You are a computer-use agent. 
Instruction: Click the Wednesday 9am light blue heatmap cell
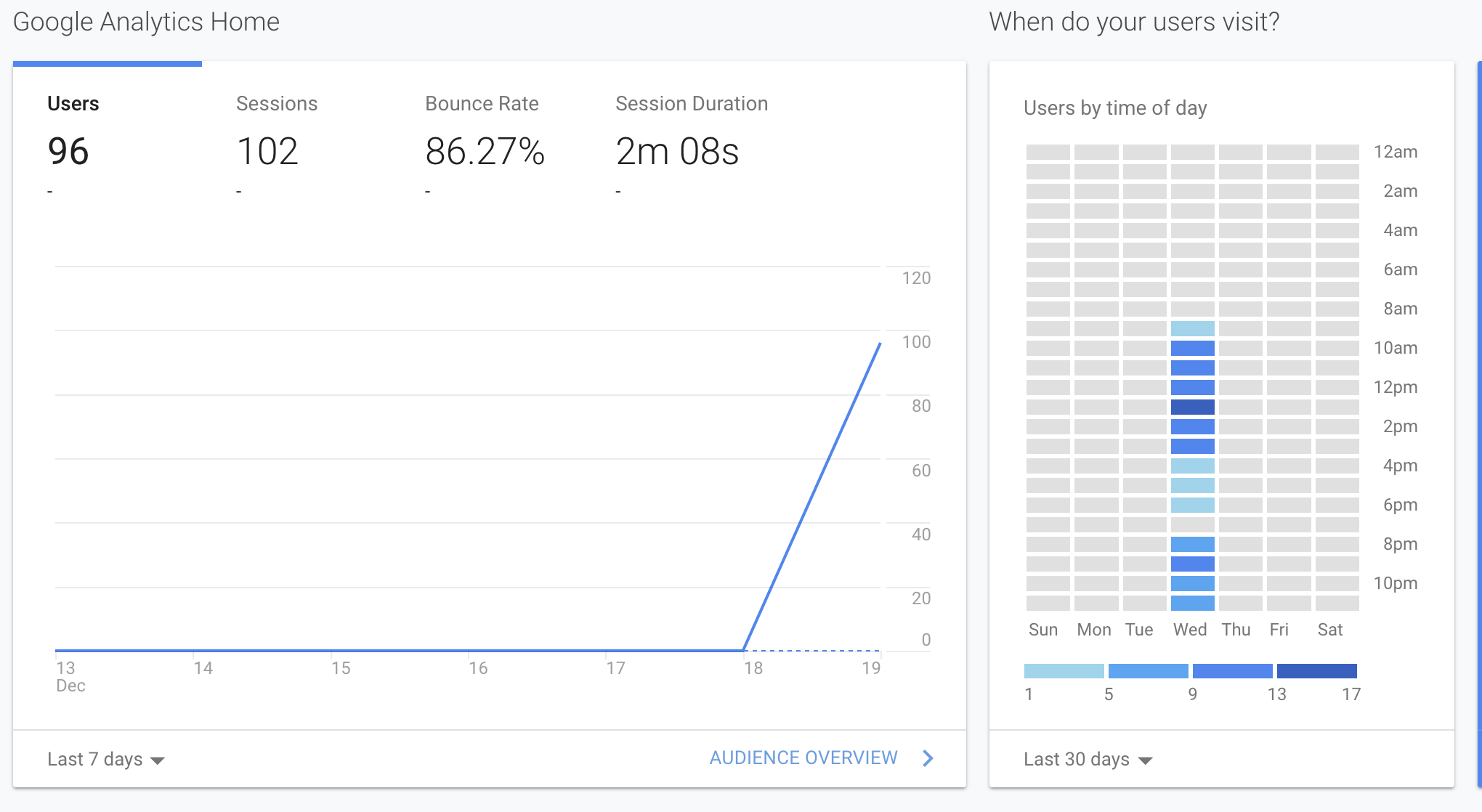pyautogui.click(x=1193, y=328)
